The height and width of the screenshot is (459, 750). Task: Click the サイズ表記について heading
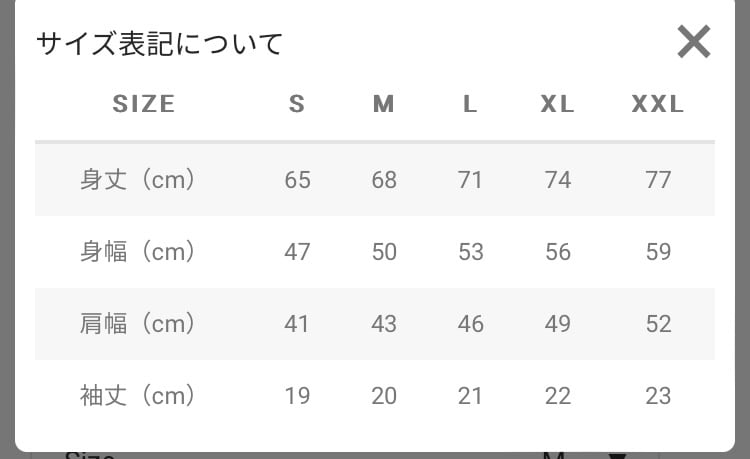coord(160,44)
